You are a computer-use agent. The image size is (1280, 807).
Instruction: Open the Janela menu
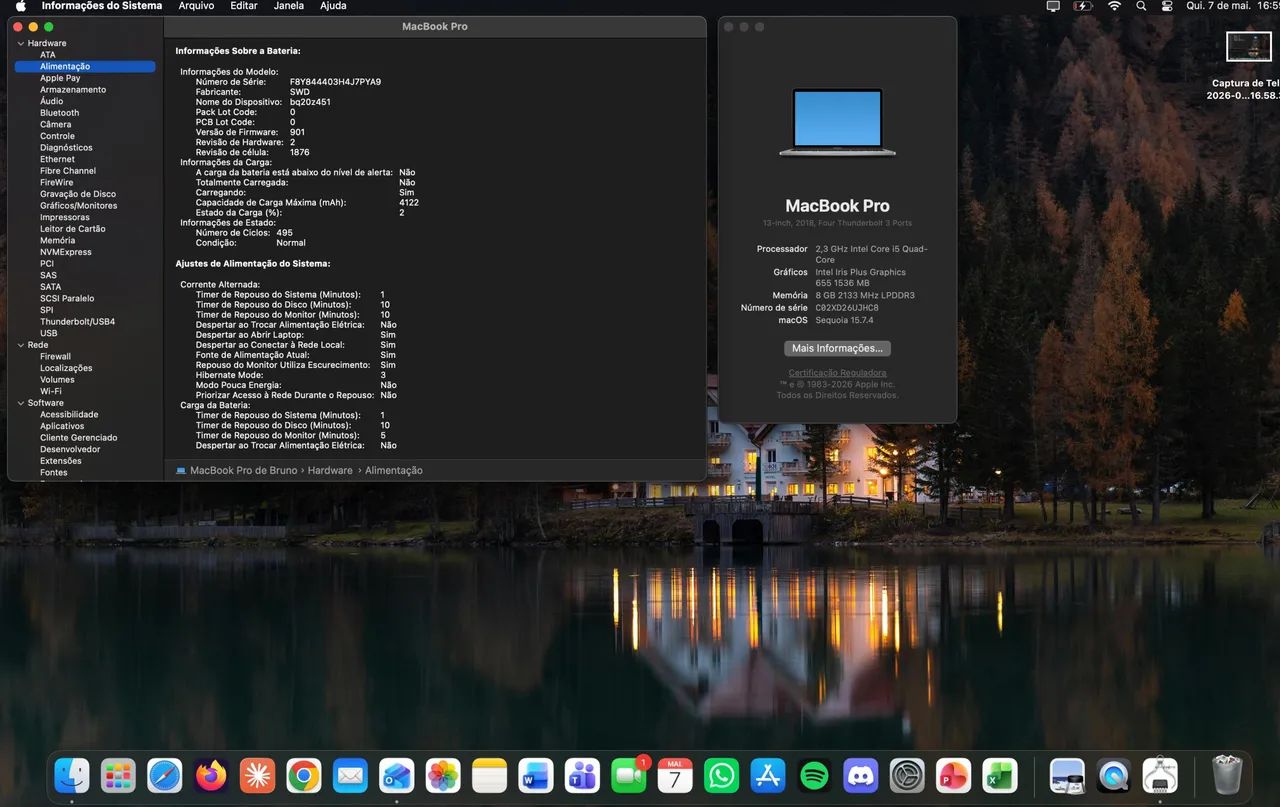pos(289,6)
